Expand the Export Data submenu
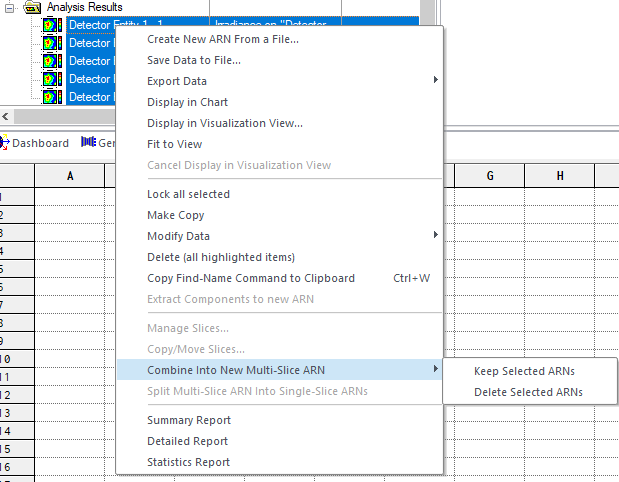This screenshot has width=619, height=482. [177, 81]
